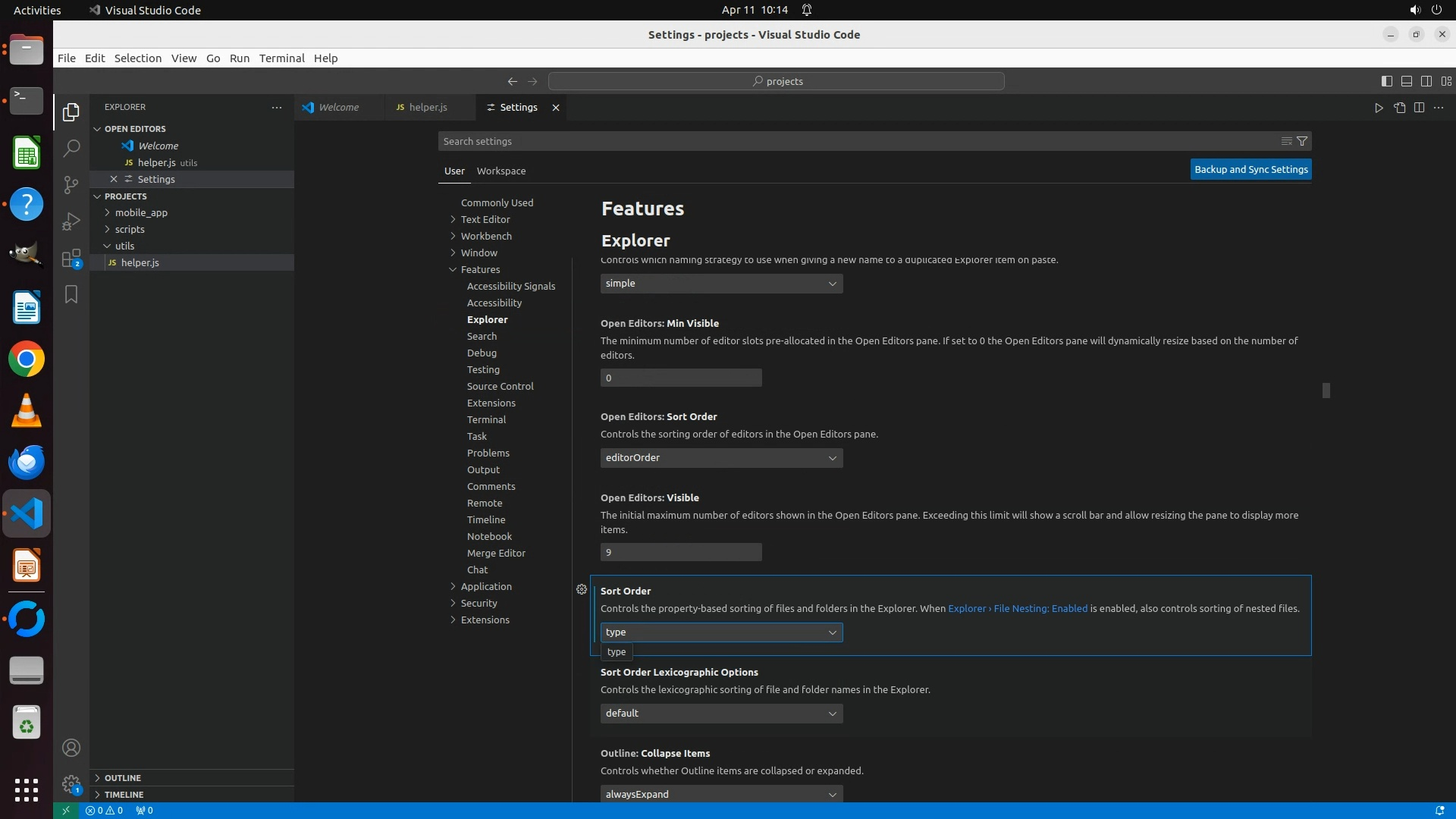1456x819 pixels.
Task: Click the Search settings input field
Action: 857,141
